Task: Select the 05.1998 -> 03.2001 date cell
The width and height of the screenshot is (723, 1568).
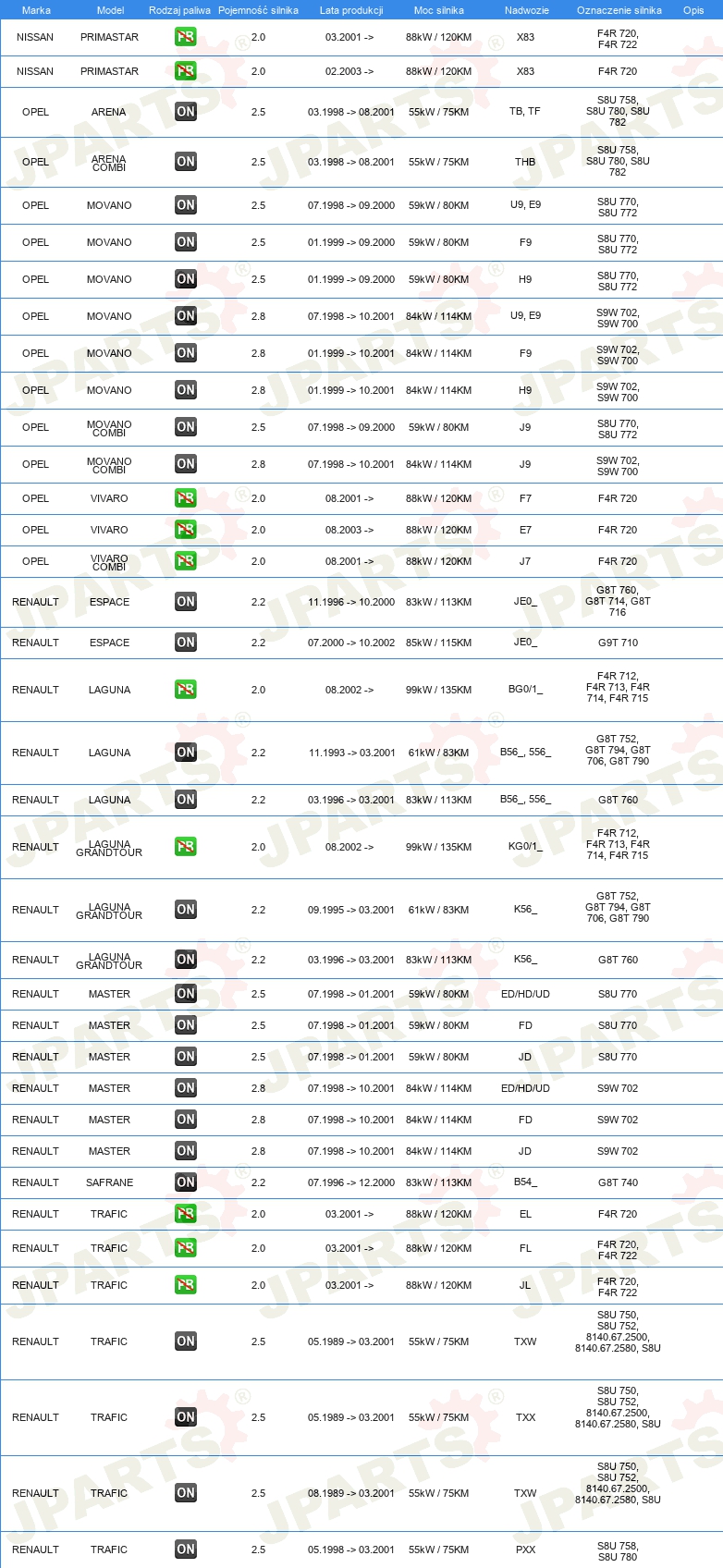Action: click(x=351, y=1550)
